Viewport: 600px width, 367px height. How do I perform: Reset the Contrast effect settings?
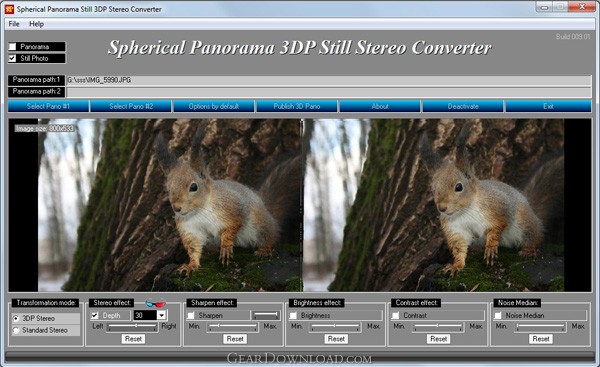pos(439,339)
